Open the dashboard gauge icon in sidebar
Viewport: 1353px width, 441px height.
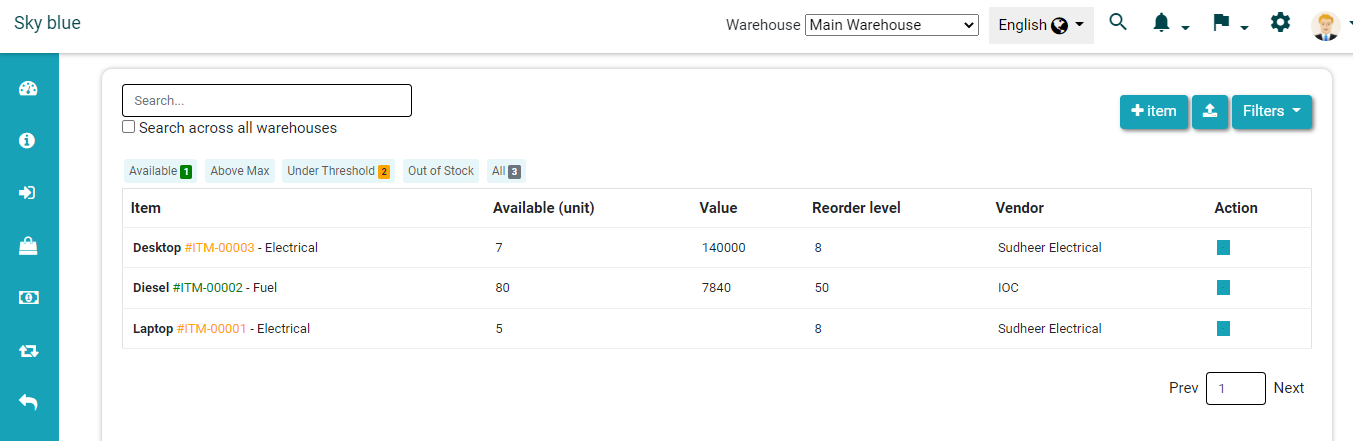click(x=28, y=88)
